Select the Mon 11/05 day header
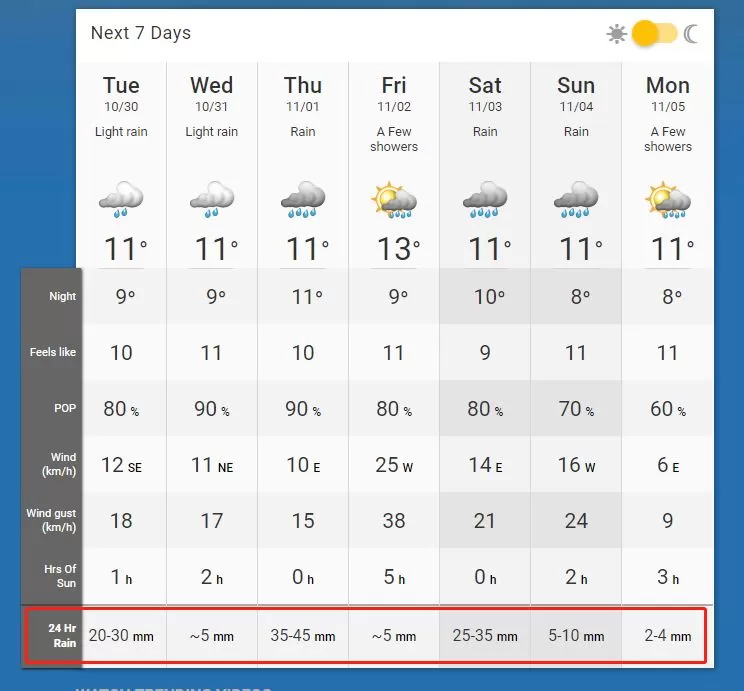This screenshot has width=744, height=691. [x=668, y=94]
